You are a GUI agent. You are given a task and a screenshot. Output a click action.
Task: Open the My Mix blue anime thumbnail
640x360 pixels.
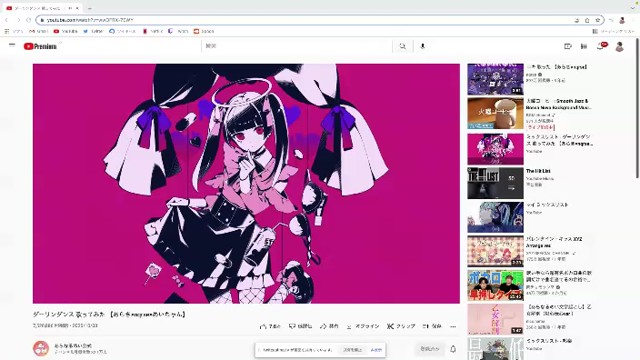click(x=495, y=217)
